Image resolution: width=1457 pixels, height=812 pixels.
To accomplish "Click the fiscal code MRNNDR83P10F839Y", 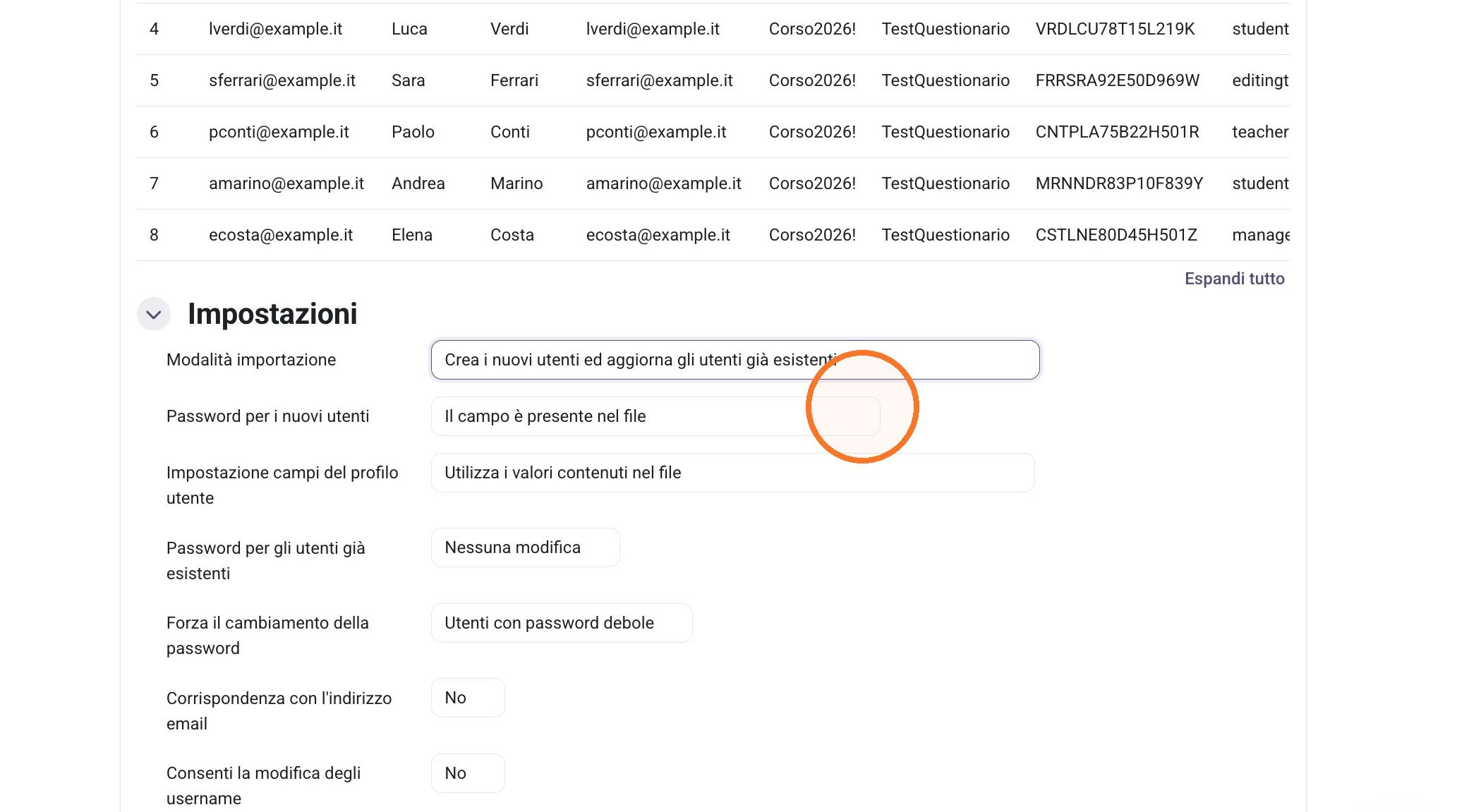I will (1119, 183).
